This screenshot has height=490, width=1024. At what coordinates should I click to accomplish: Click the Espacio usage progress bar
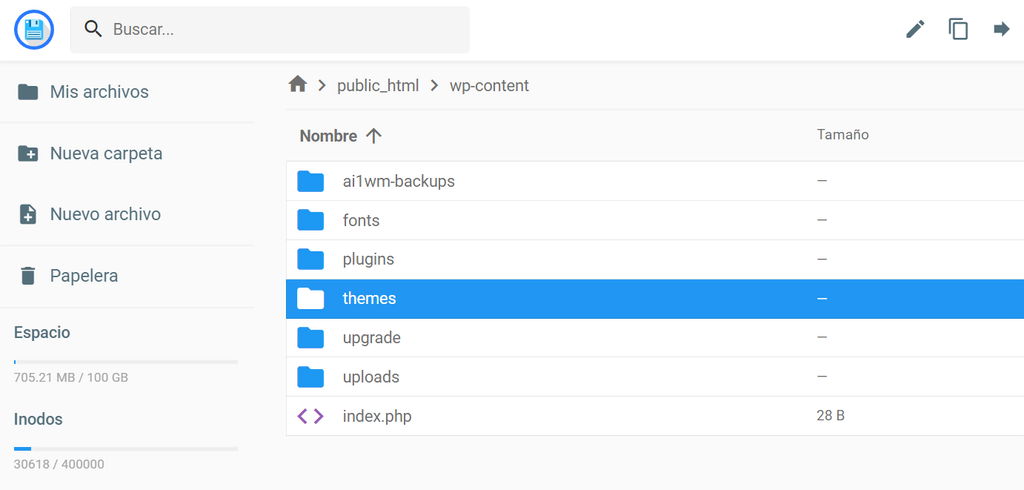tap(126, 361)
